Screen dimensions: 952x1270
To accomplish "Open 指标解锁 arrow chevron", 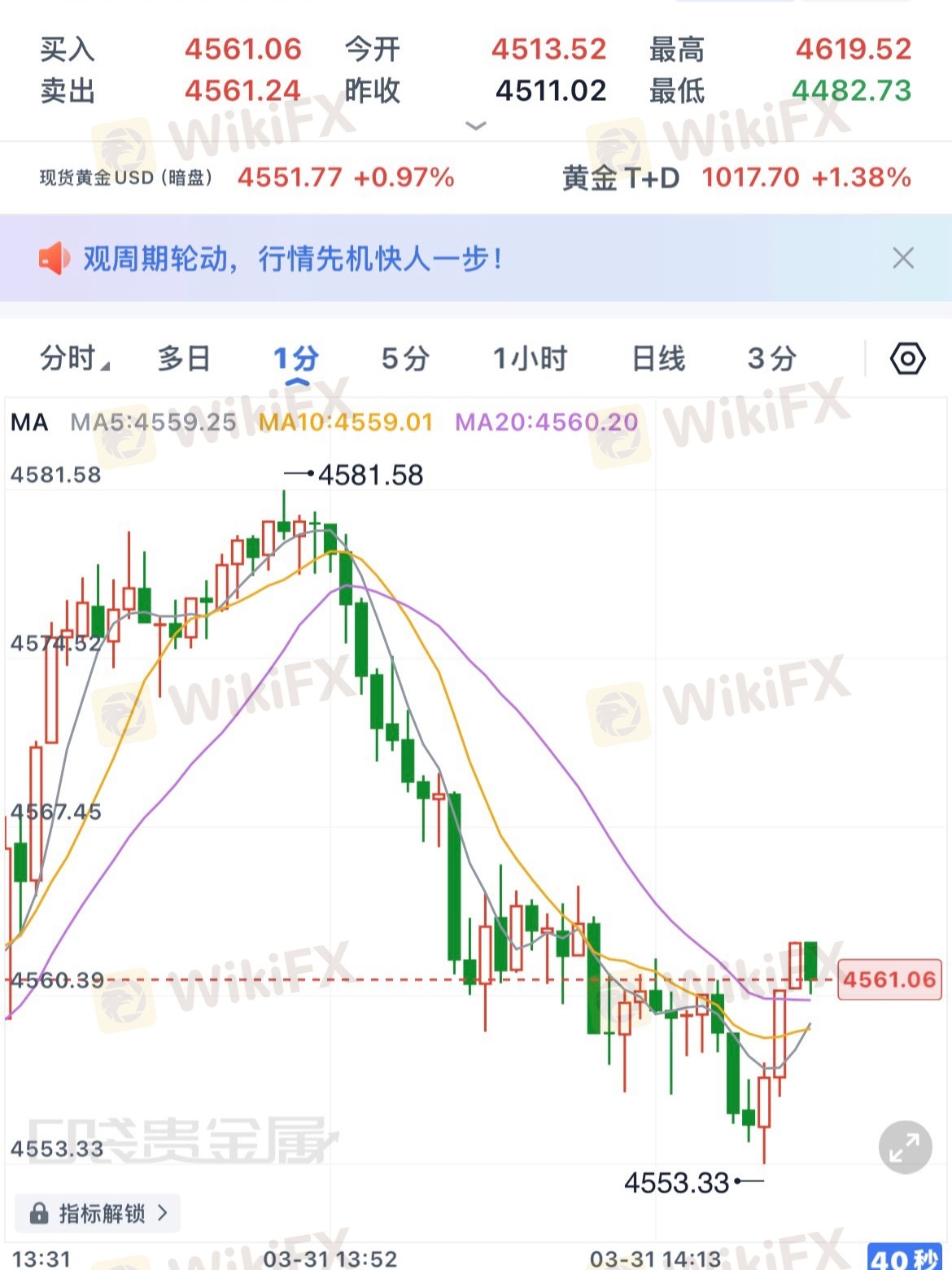I will point(163,1213).
